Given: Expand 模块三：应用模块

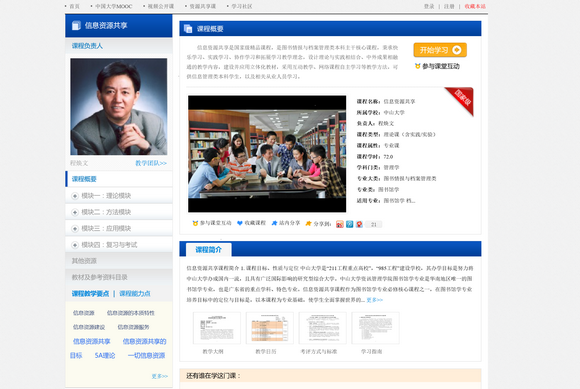Looking at the screenshot, I should [75, 228].
